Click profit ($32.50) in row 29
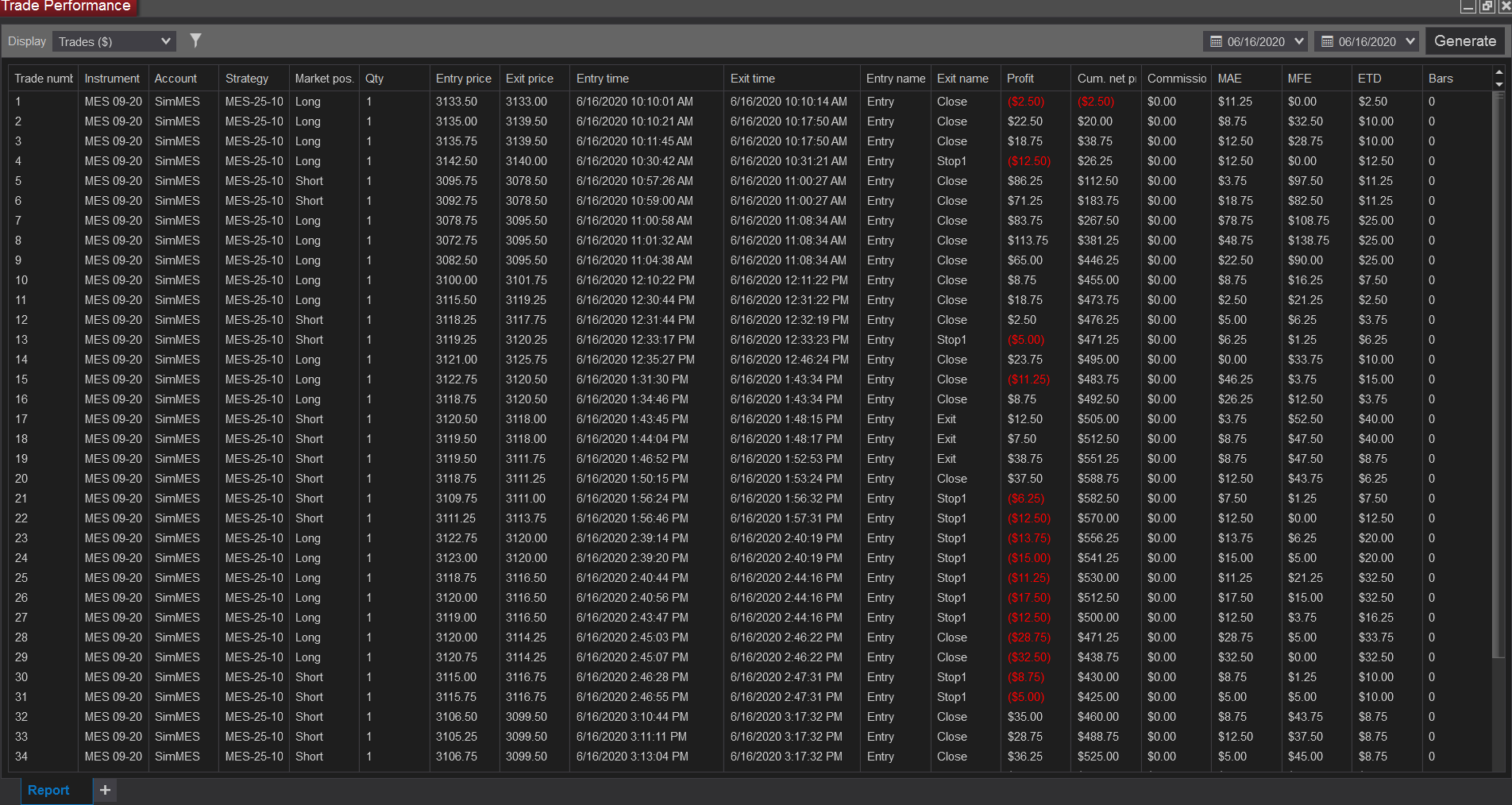1512x805 pixels. [x=1029, y=657]
